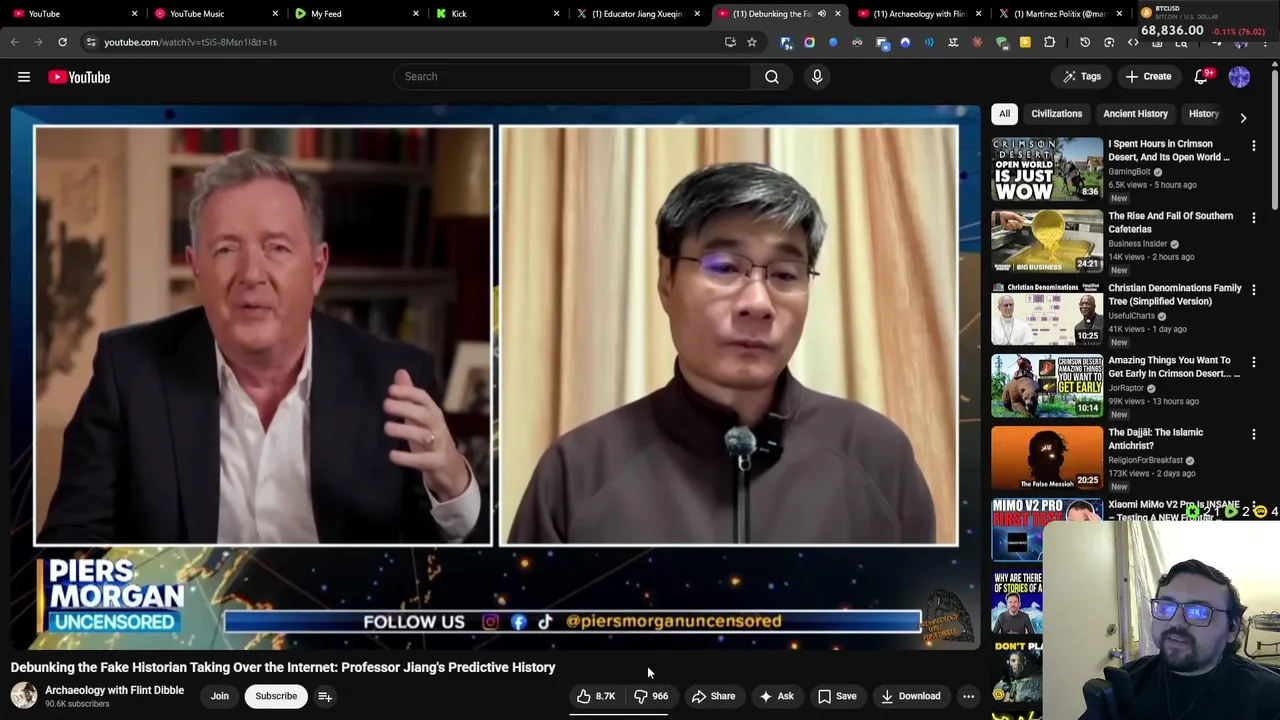This screenshot has width=1280, height=720.
Task: Open options for Southern Cafeterias video
Action: (1253, 218)
